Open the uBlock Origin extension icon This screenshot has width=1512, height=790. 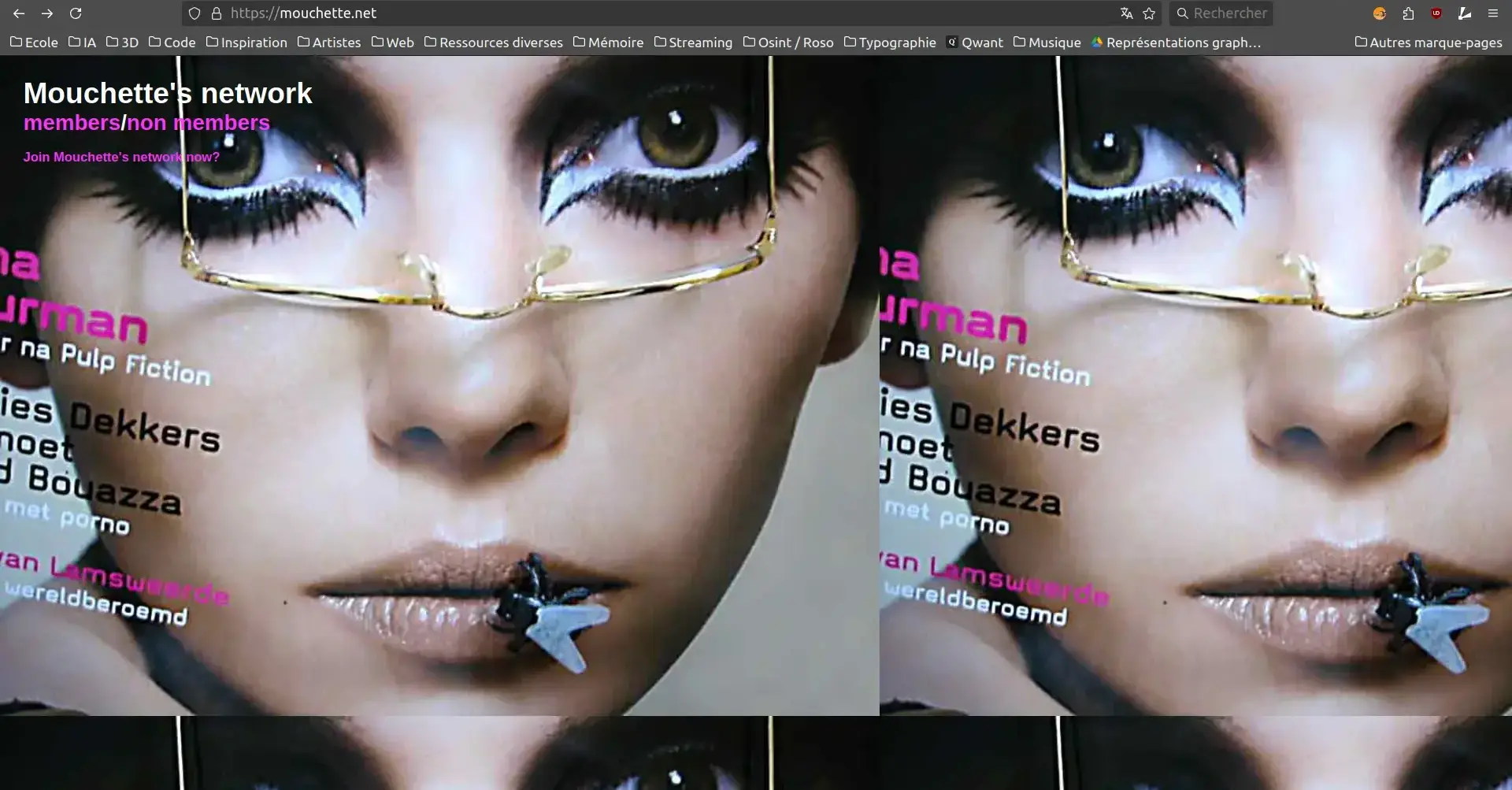click(x=1436, y=13)
